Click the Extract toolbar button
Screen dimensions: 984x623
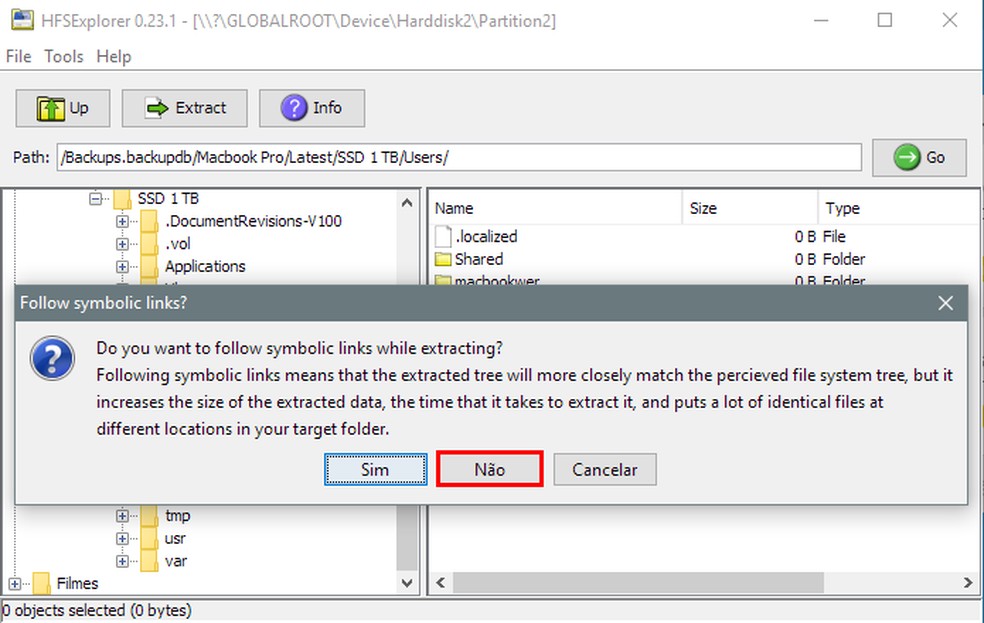(184, 108)
